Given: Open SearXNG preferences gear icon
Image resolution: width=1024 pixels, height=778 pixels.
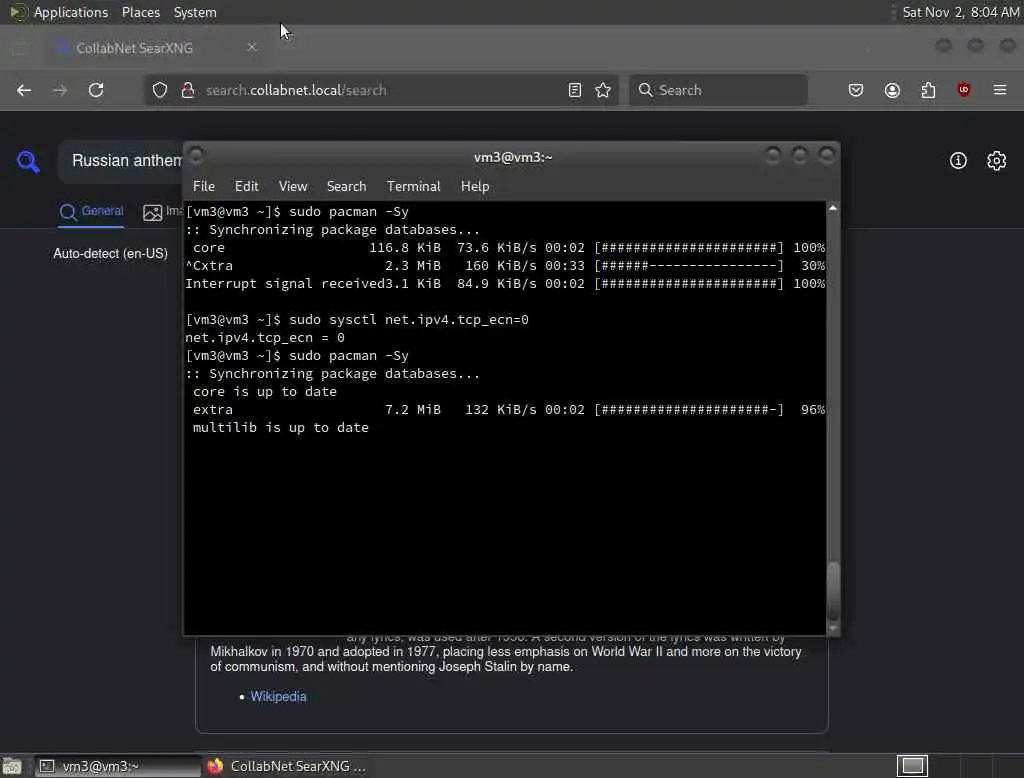Looking at the screenshot, I should (x=997, y=161).
